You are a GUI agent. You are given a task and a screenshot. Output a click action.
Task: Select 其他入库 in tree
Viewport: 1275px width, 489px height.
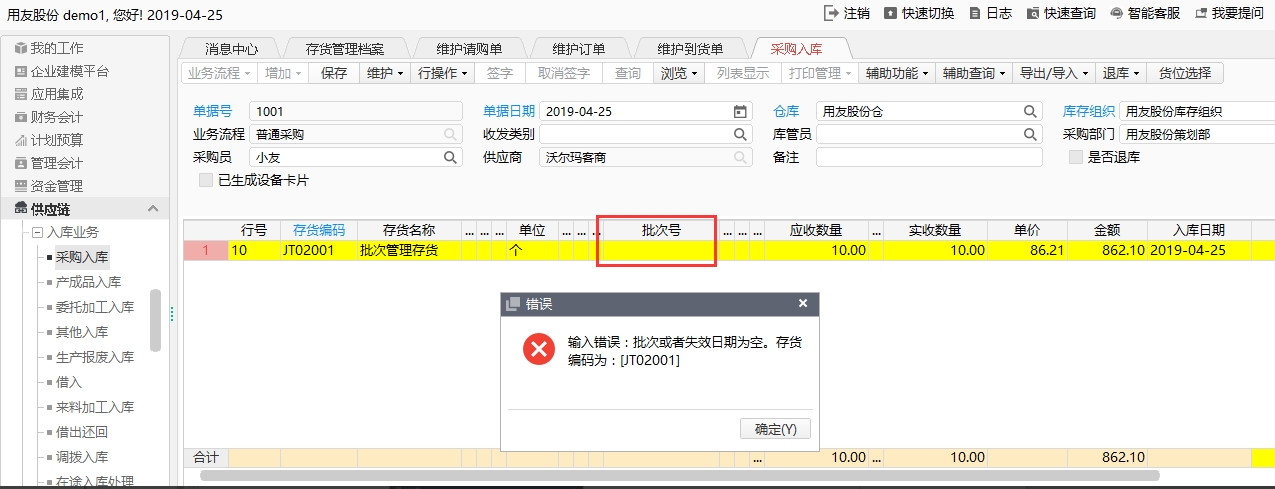82,332
